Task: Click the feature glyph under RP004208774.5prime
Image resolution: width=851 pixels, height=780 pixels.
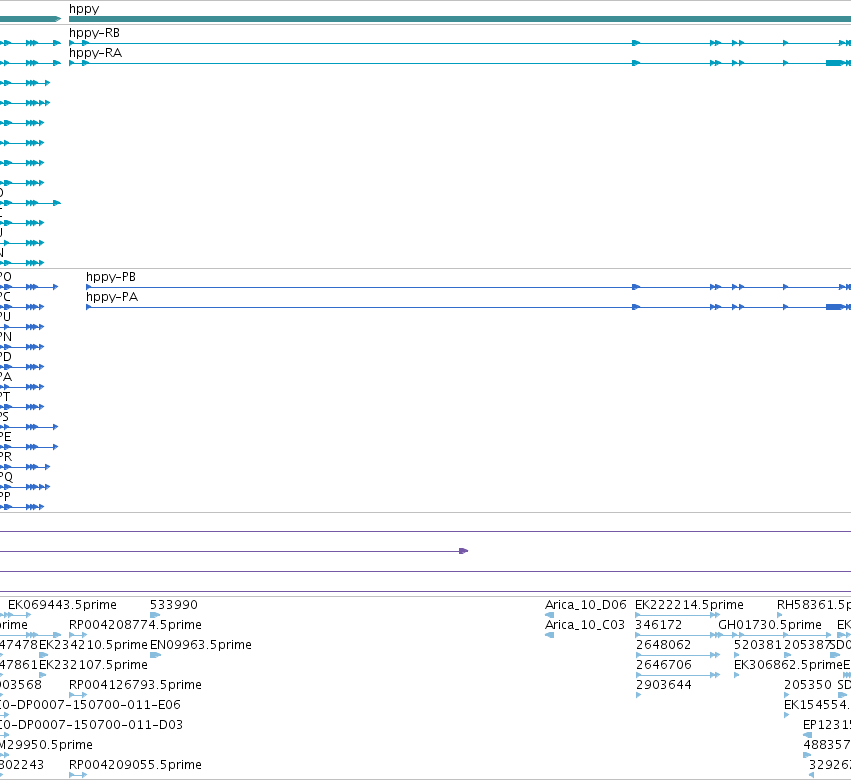Action: (x=78, y=635)
